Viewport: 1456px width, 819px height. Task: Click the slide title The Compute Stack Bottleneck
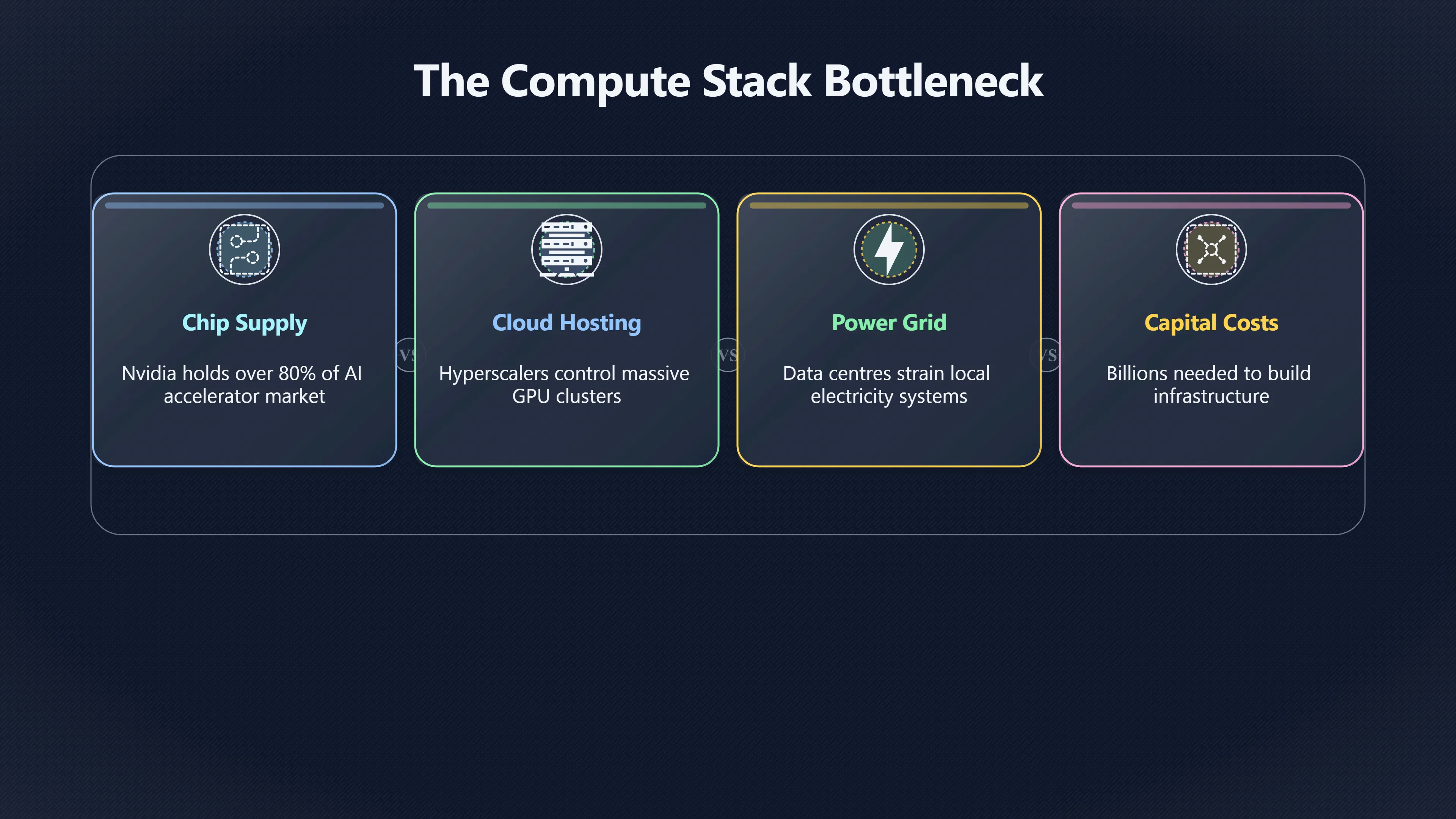(x=728, y=82)
